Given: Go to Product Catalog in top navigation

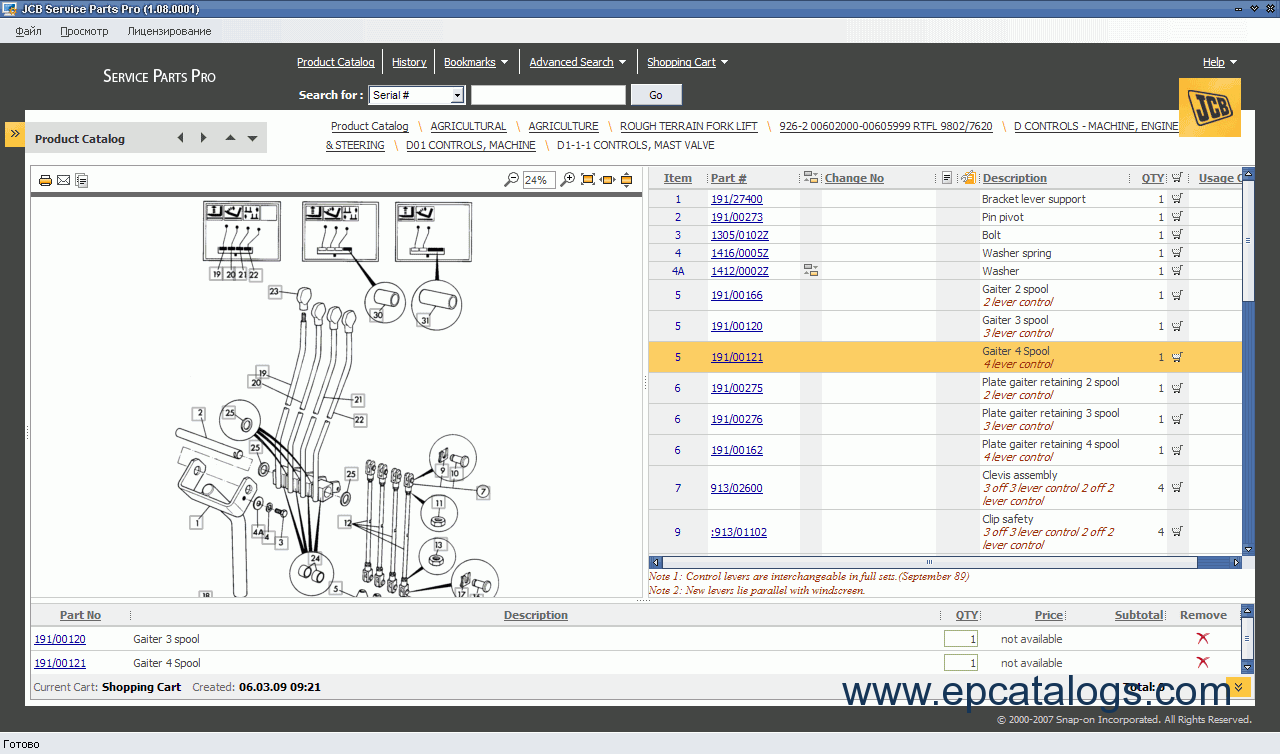Looking at the screenshot, I should 336,62.
